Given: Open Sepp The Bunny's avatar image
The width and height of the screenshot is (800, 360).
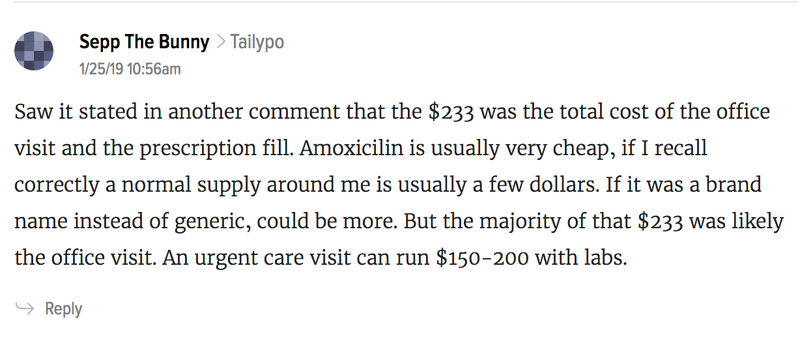Looking at the screenshot, I should click(34, 50).
